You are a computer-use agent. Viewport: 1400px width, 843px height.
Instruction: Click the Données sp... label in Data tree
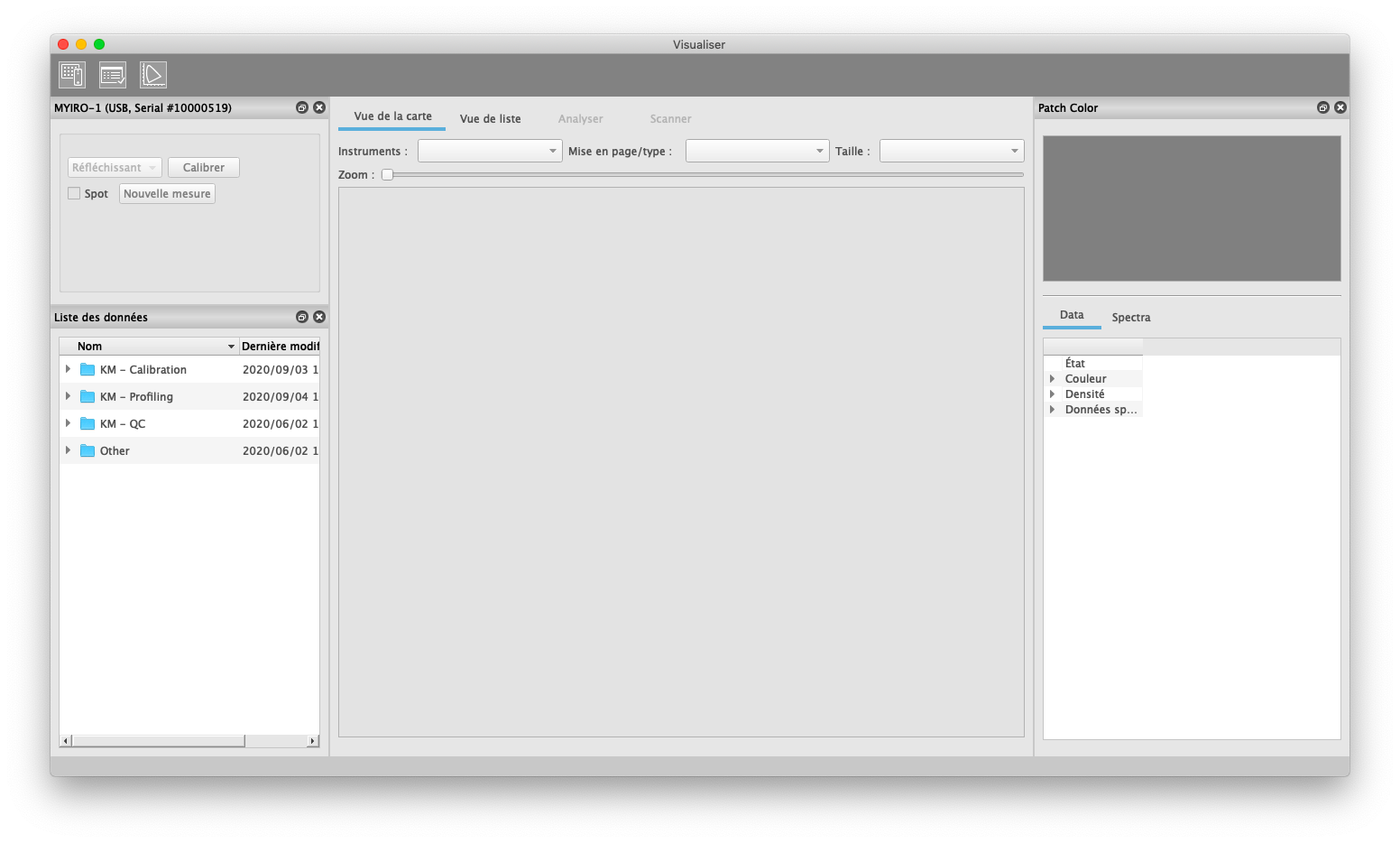[1101, 410]
